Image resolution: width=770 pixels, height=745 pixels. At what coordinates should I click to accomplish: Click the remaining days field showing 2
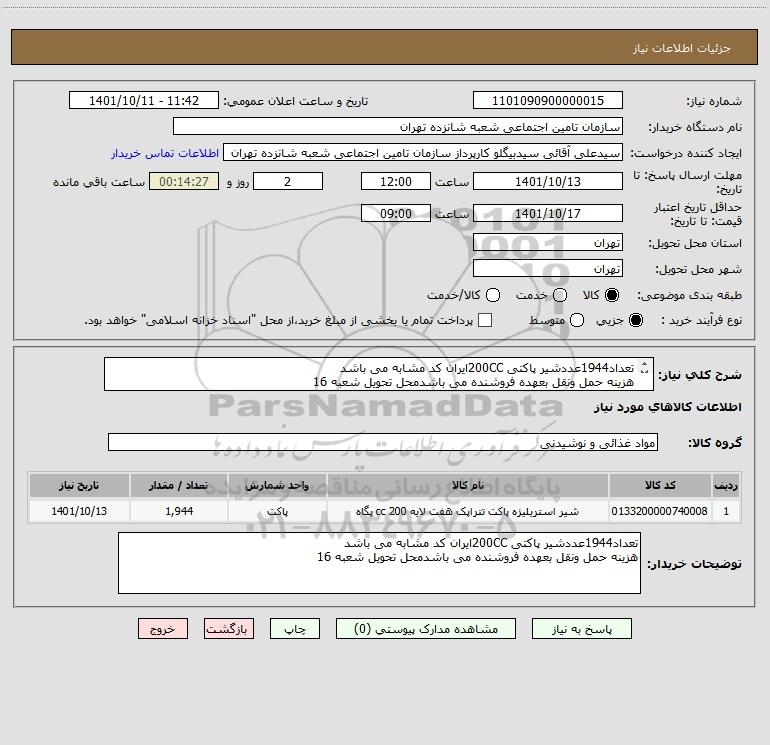[288, 181]
